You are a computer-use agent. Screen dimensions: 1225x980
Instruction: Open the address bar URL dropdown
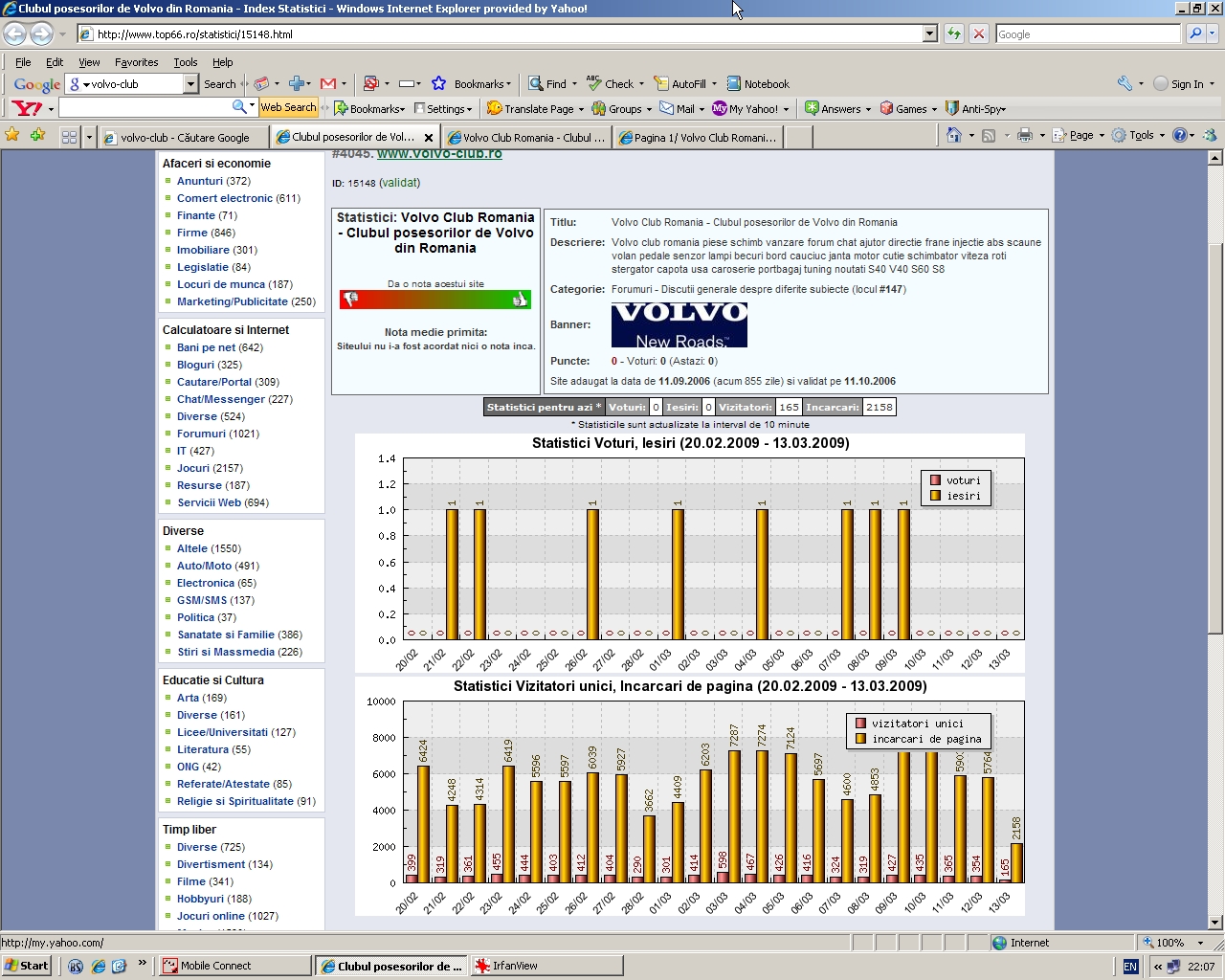click(x=929, y=33)
